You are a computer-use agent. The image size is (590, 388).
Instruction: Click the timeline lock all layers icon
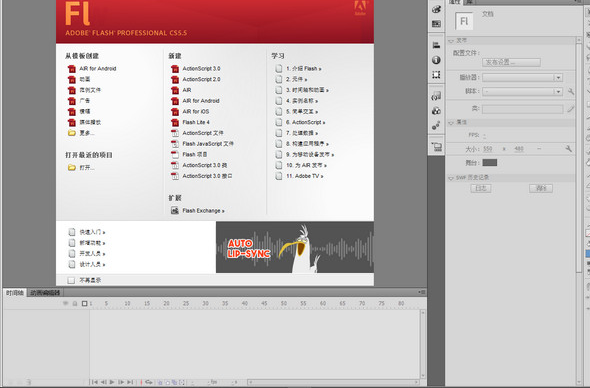[x=75, y=303]
